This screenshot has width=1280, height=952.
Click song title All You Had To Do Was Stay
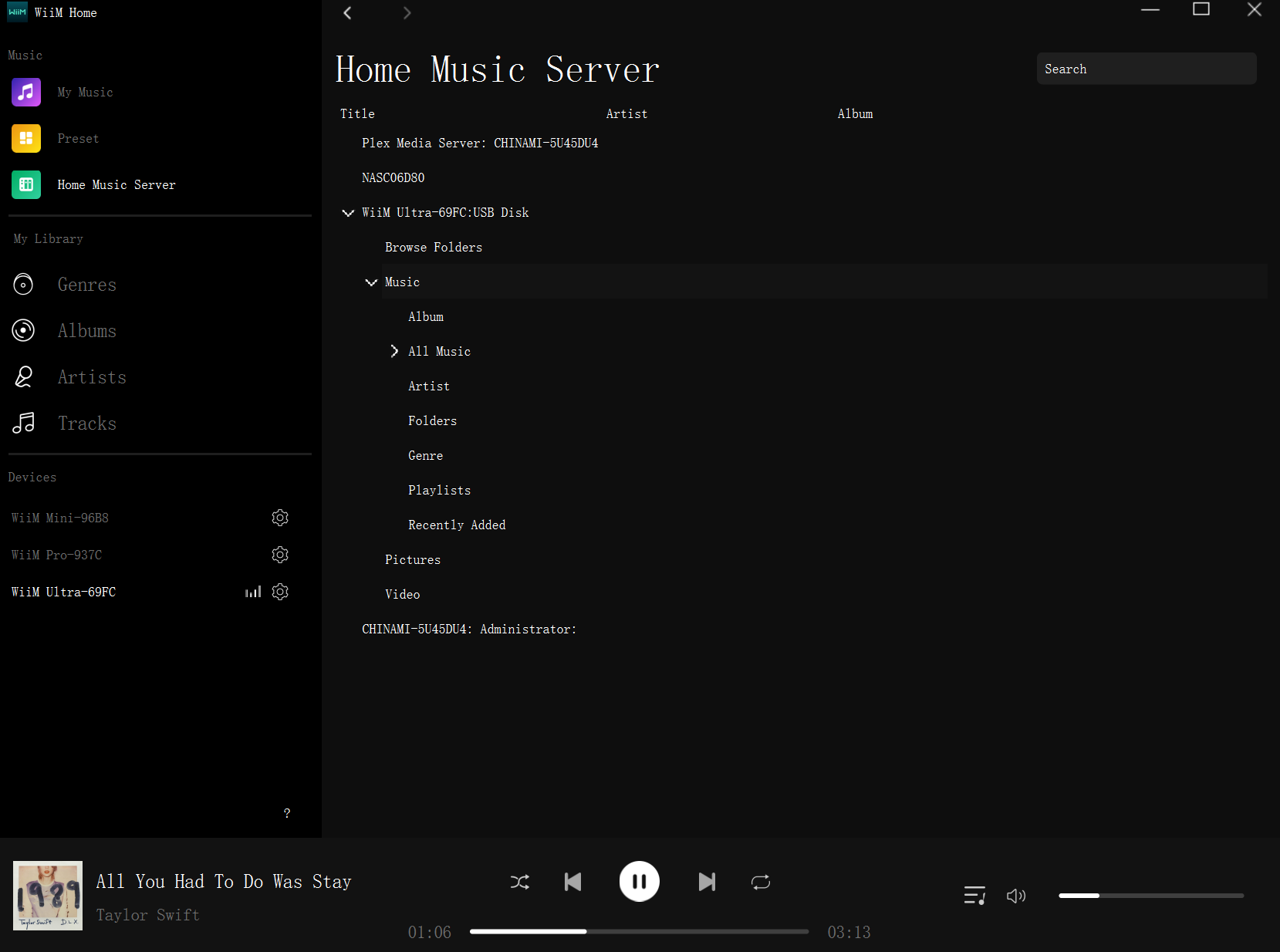pyautogui.click(x=224, y=881)
